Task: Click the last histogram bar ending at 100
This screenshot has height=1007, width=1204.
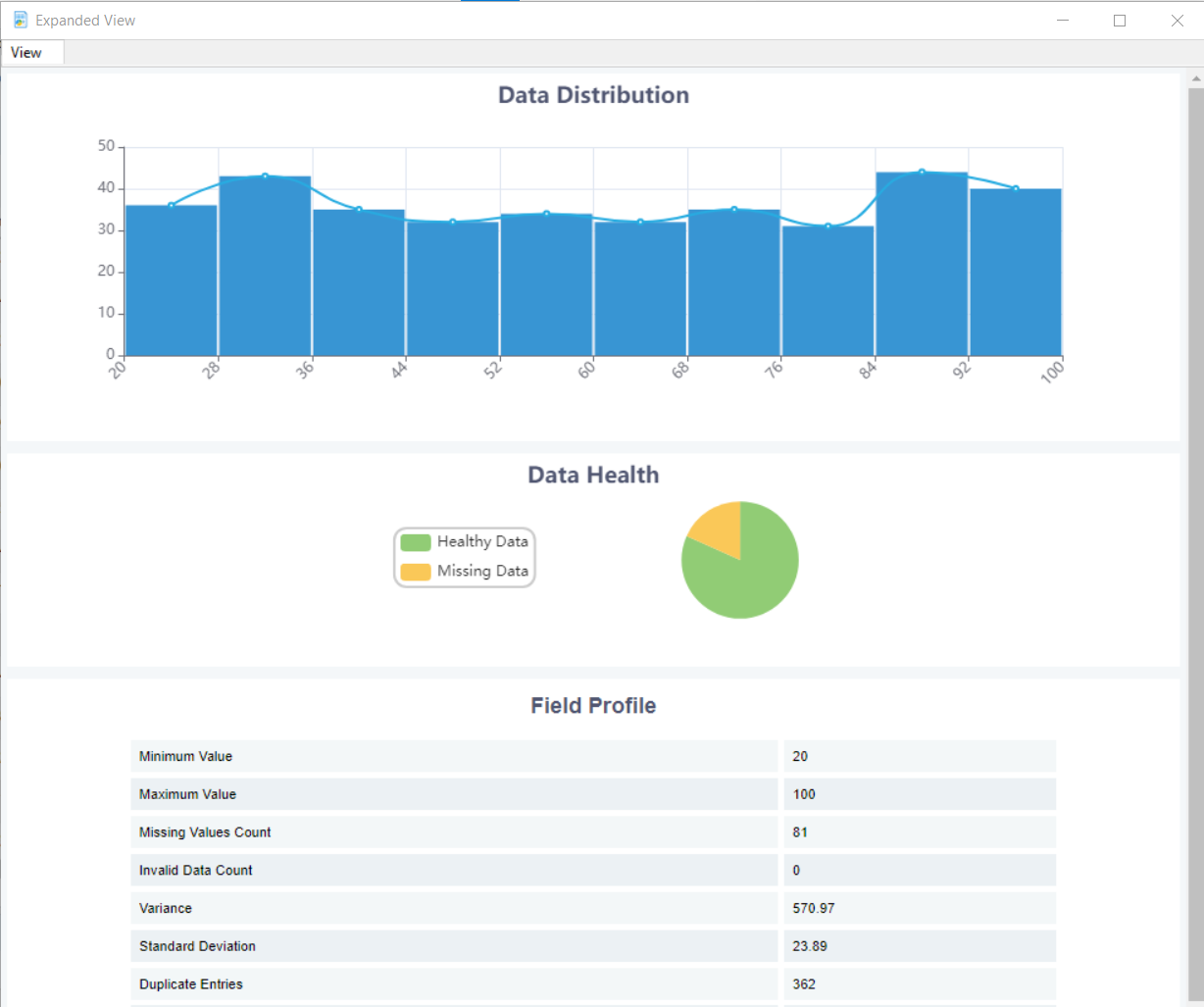Action: pos(1016,273)
